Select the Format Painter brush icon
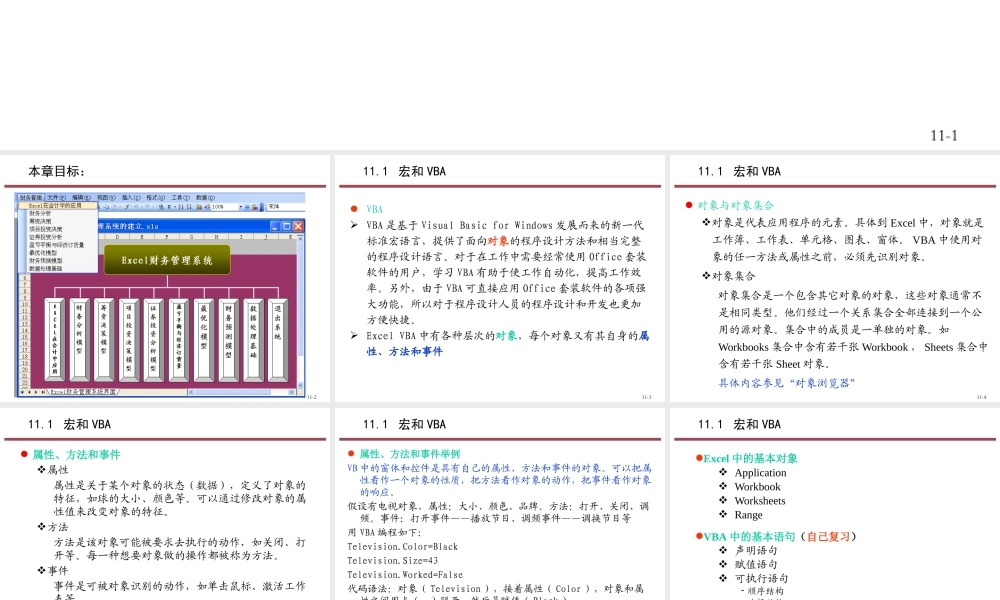This screenshot has width=1000, height=600. tap(125, 206)
